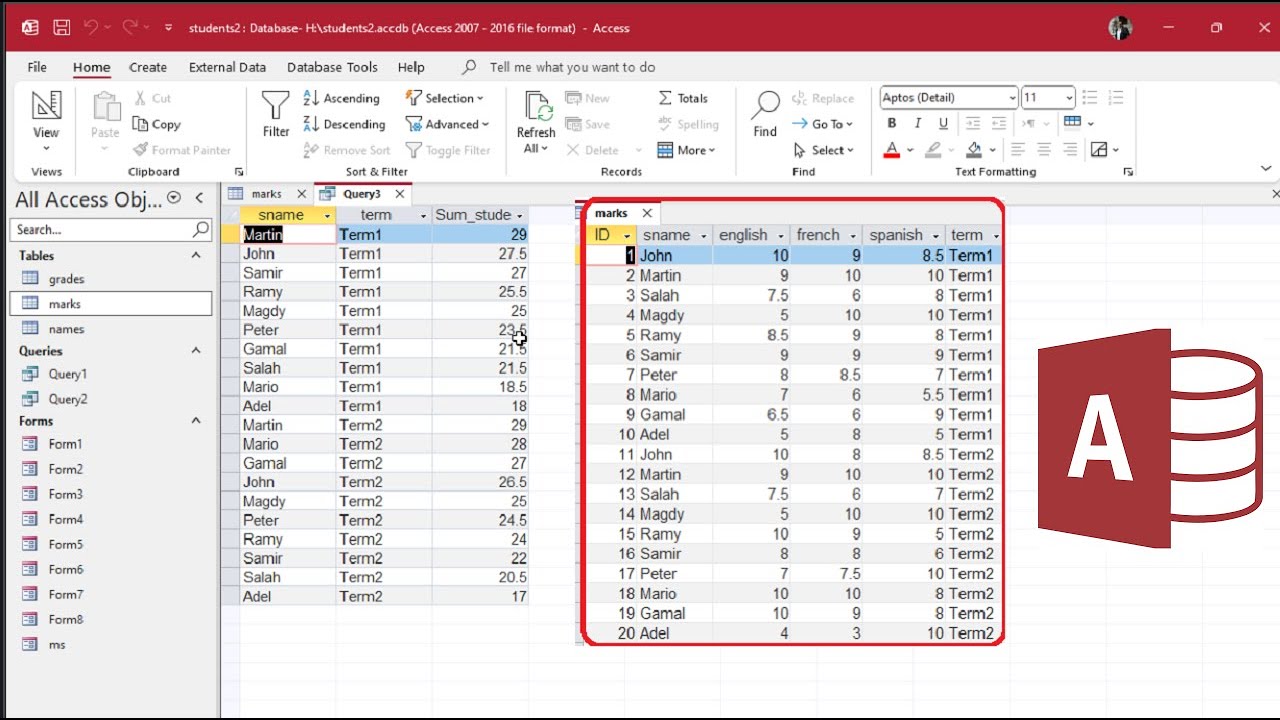The width and height of the screenshot is (1280, 720).
Task: Run the Spelling check
Action: click(x=688, y=124)
